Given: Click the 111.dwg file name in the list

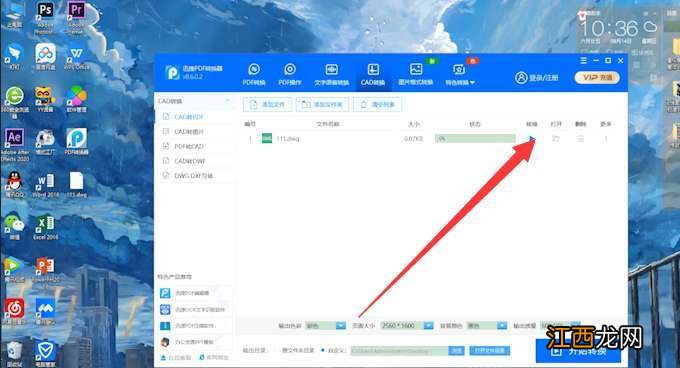Looking at the screenshot, I should 288,139.
